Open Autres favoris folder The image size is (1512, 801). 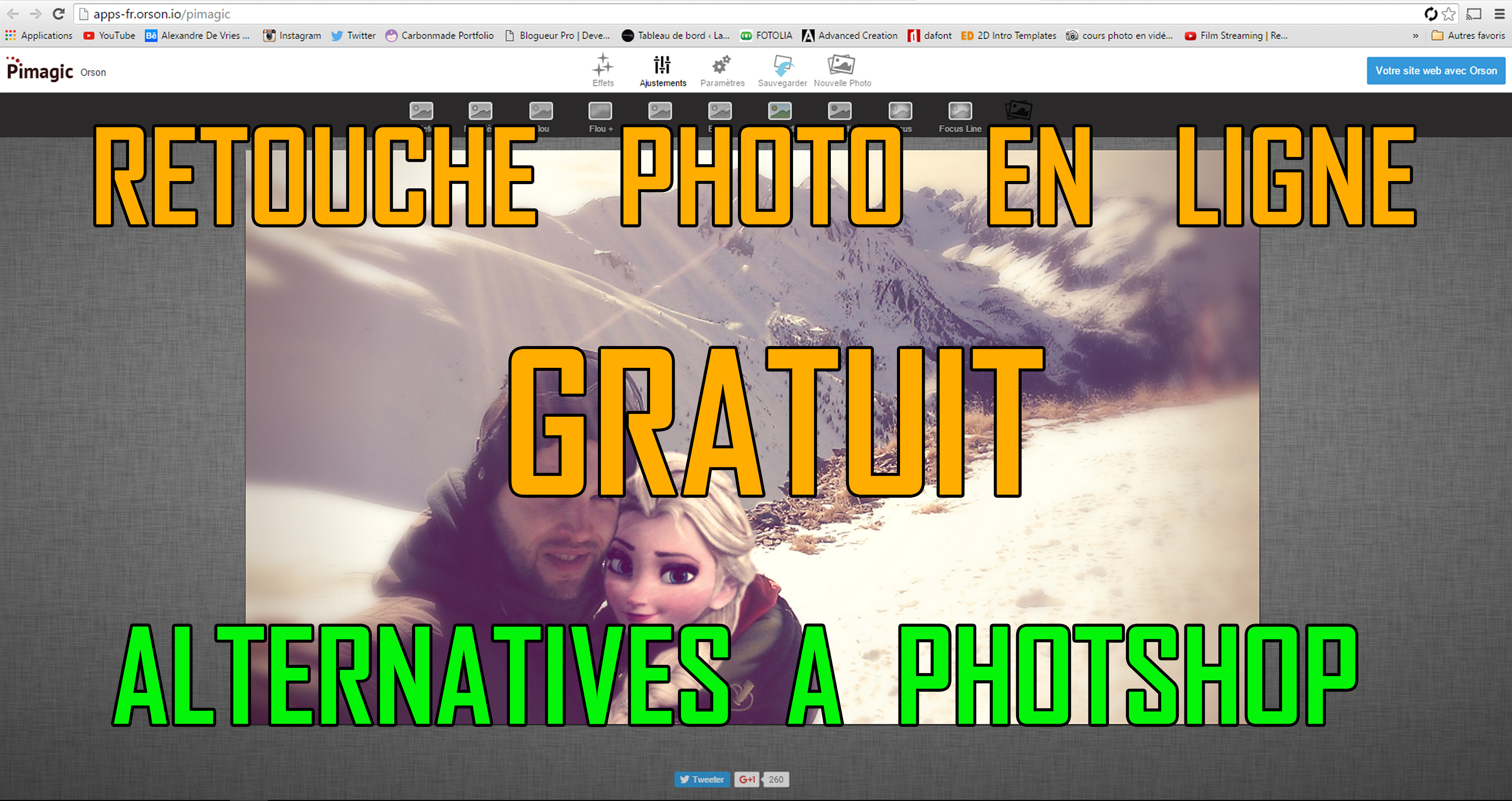pos(1468,35)
